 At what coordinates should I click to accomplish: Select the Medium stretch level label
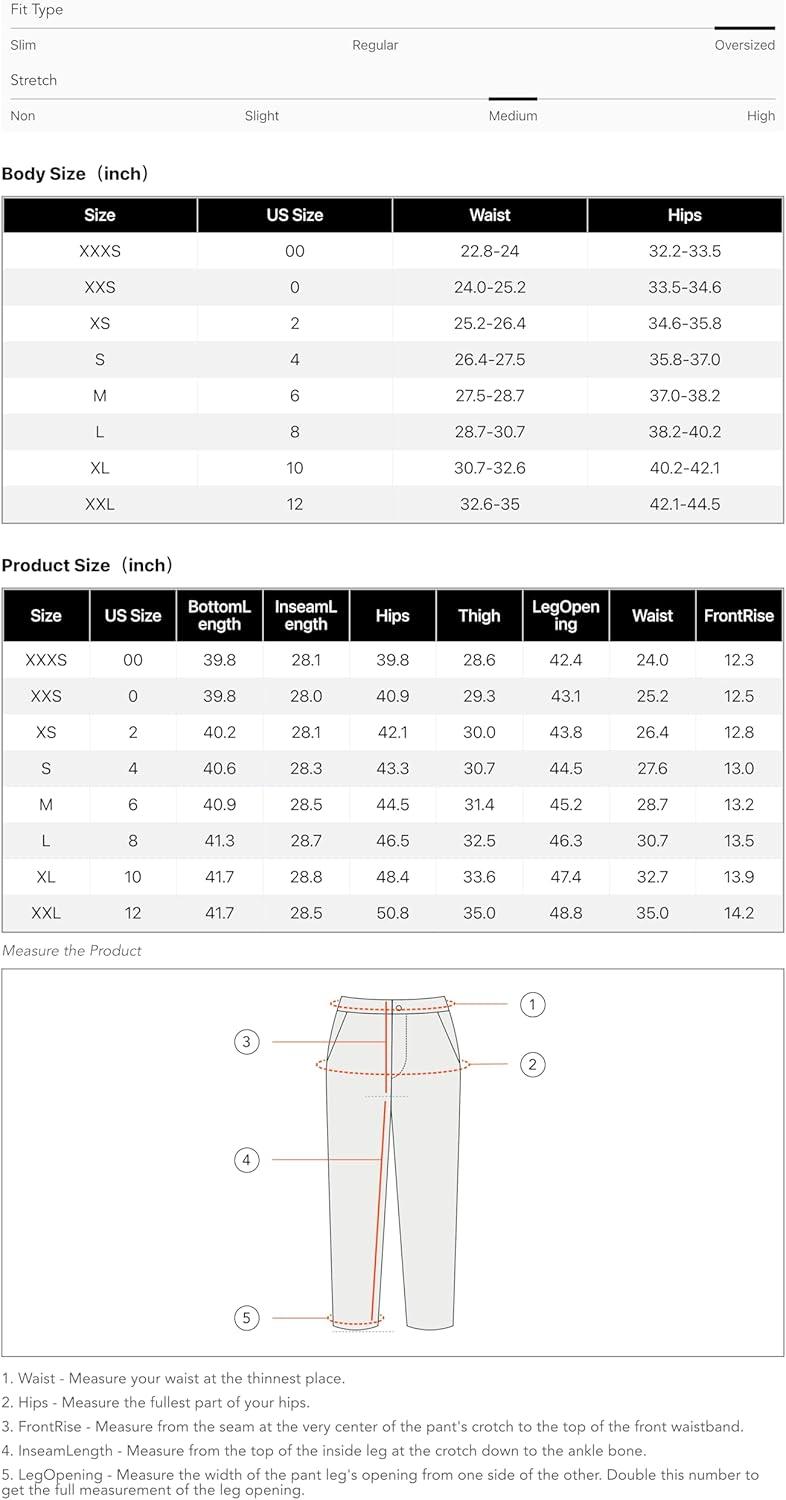[513, 116]
